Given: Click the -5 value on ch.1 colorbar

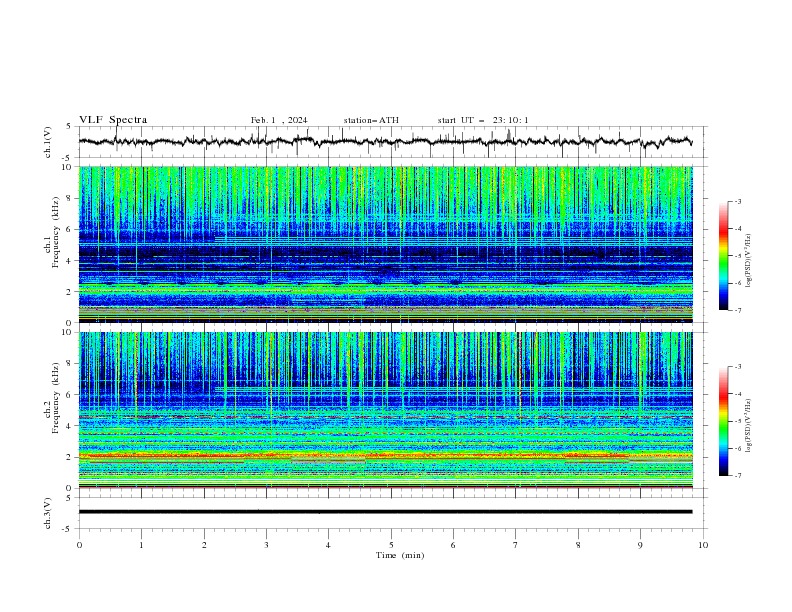Looking at the screenshot, I should click(x=737, y=256).
